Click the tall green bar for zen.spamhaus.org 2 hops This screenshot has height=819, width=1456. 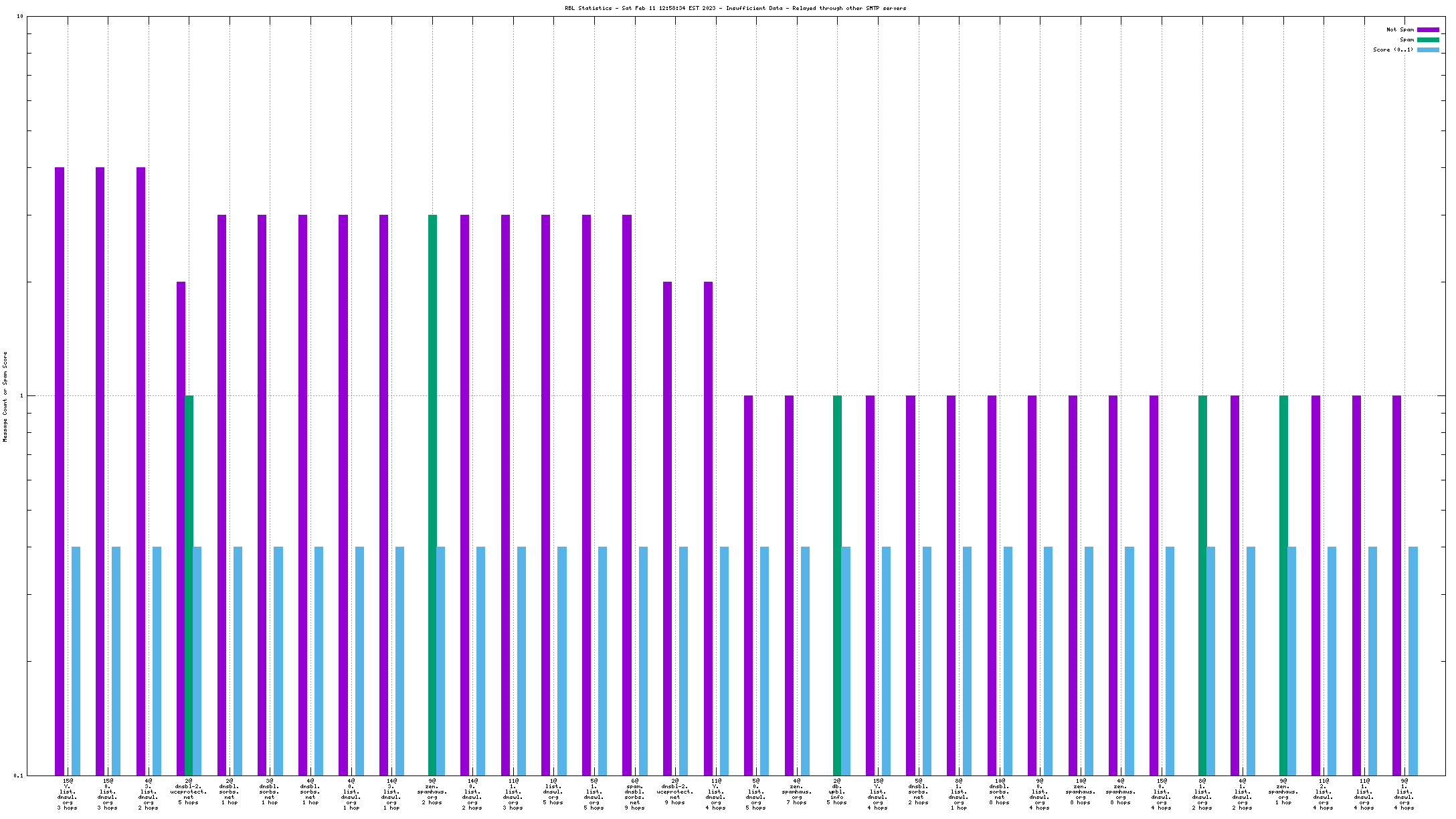[433, 495]
